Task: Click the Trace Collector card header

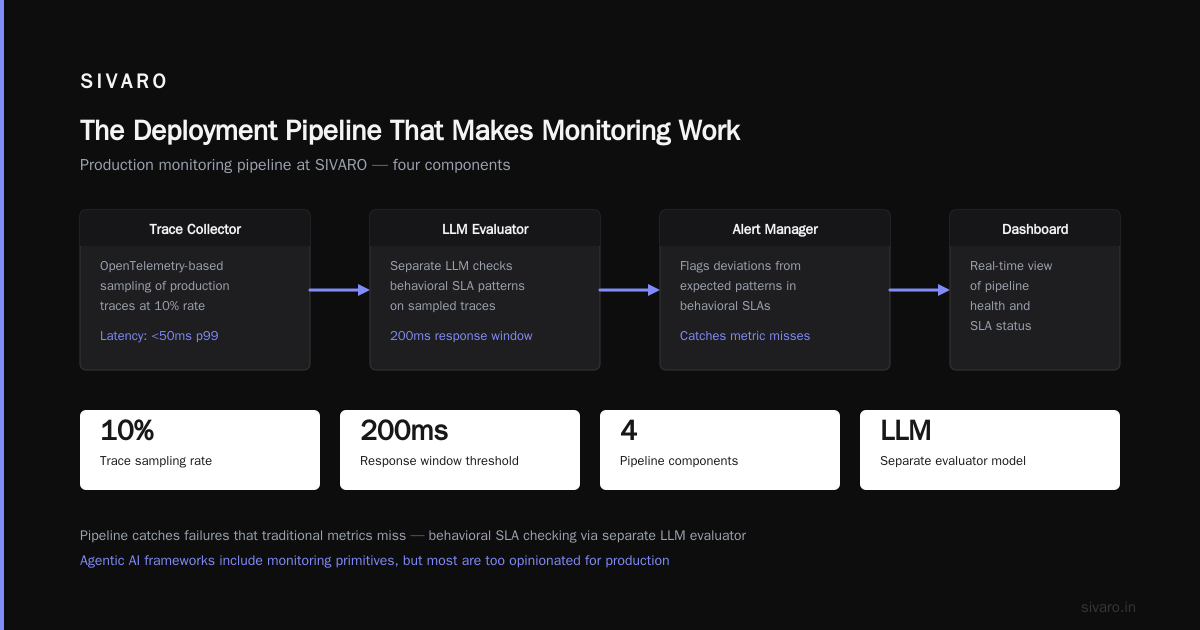Action: [x=195, y=229]
